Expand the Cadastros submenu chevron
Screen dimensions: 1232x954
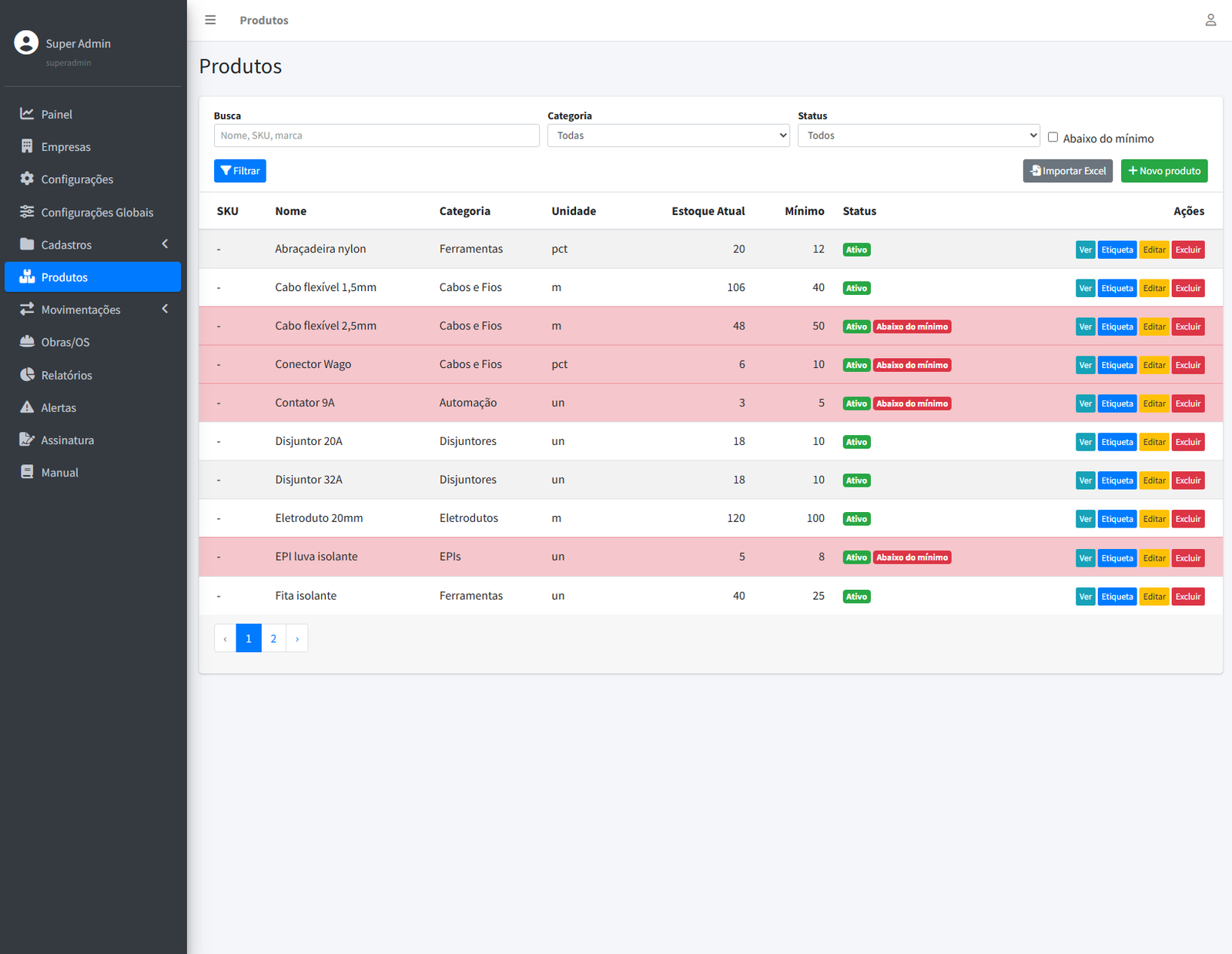(165, 244)
